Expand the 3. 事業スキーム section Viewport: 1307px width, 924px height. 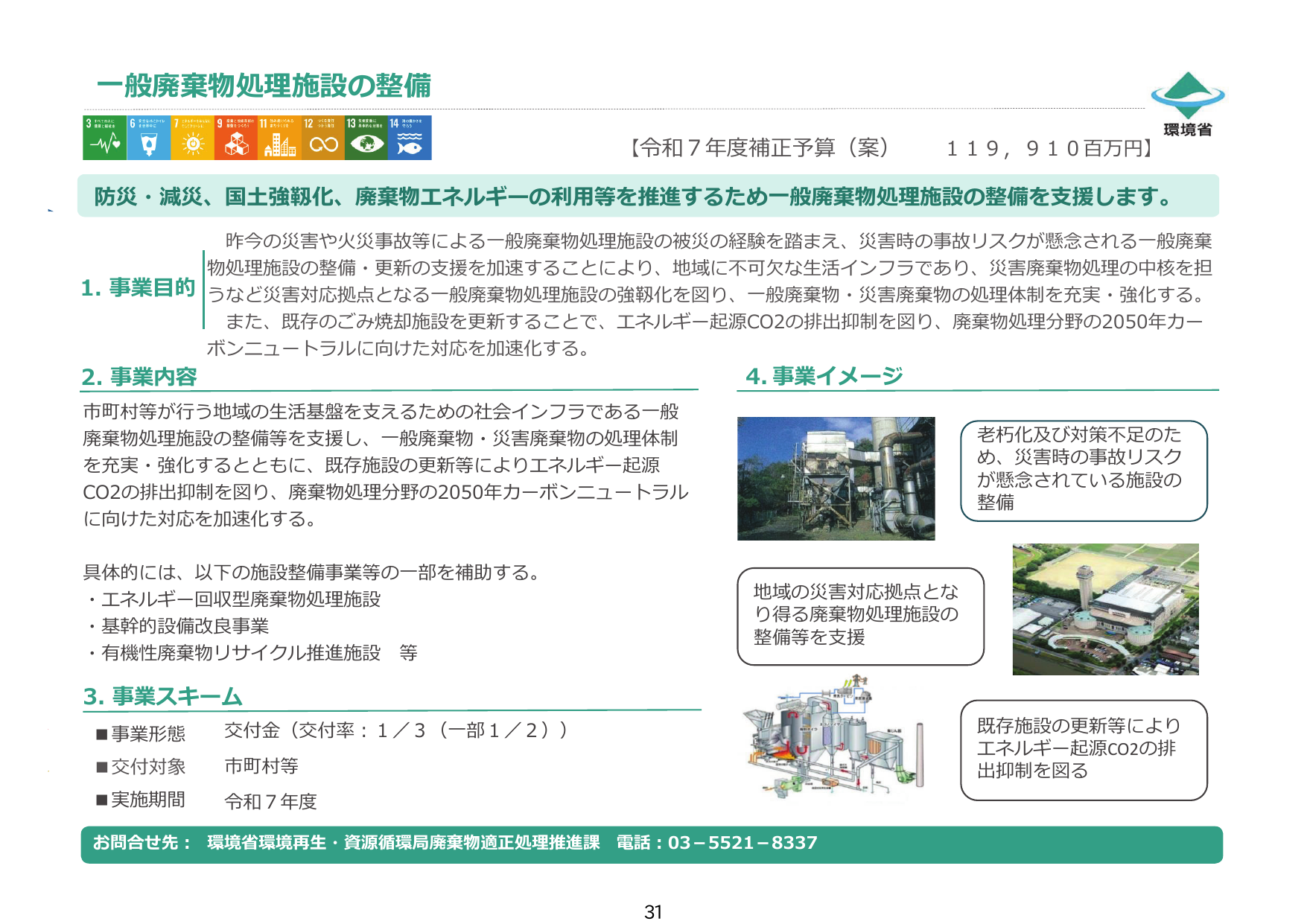pos(162,698)
